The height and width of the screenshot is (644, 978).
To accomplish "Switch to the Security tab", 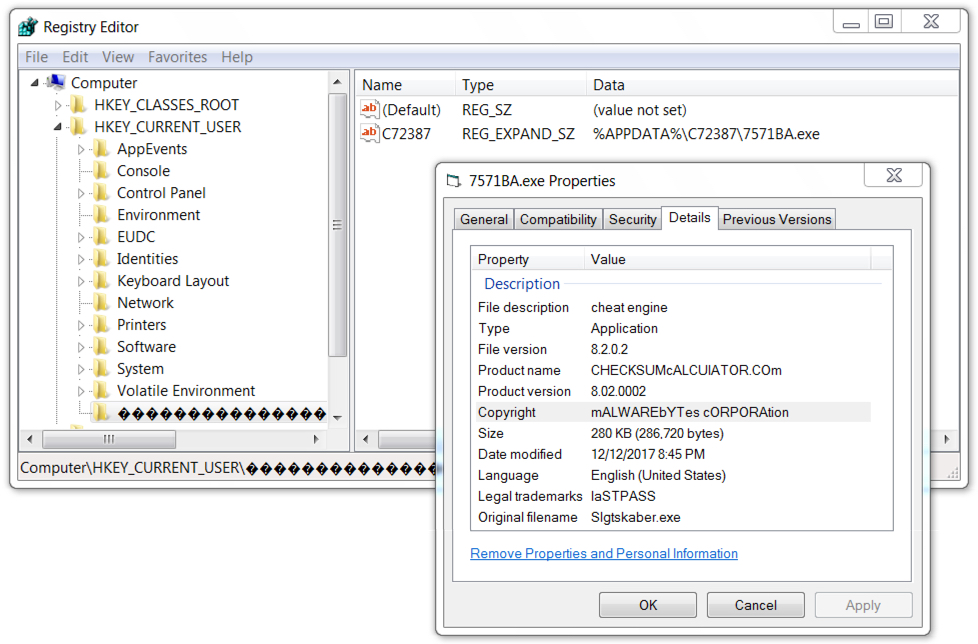I will click(x=632, y=219).
